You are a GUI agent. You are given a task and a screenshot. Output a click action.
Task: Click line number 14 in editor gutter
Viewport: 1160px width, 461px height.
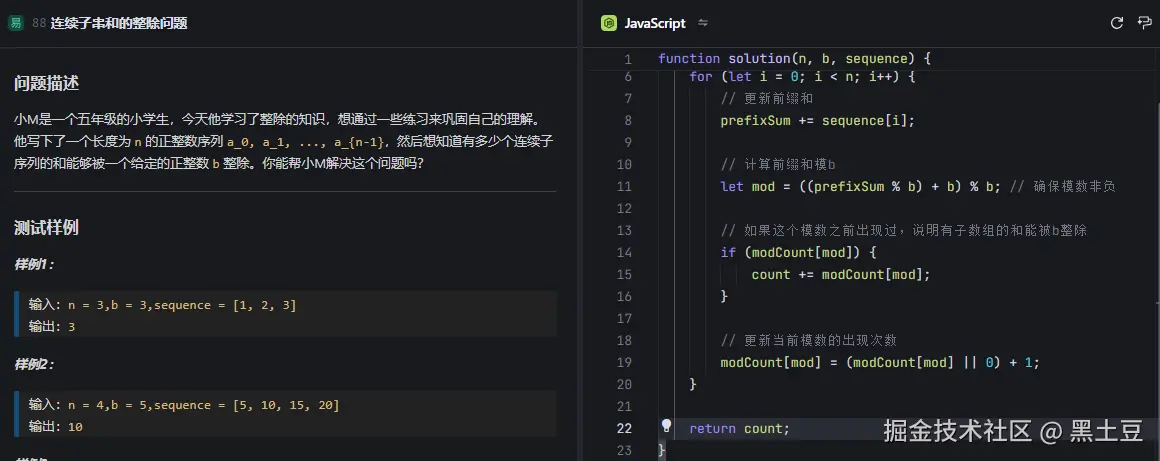[x=624, y=252]
